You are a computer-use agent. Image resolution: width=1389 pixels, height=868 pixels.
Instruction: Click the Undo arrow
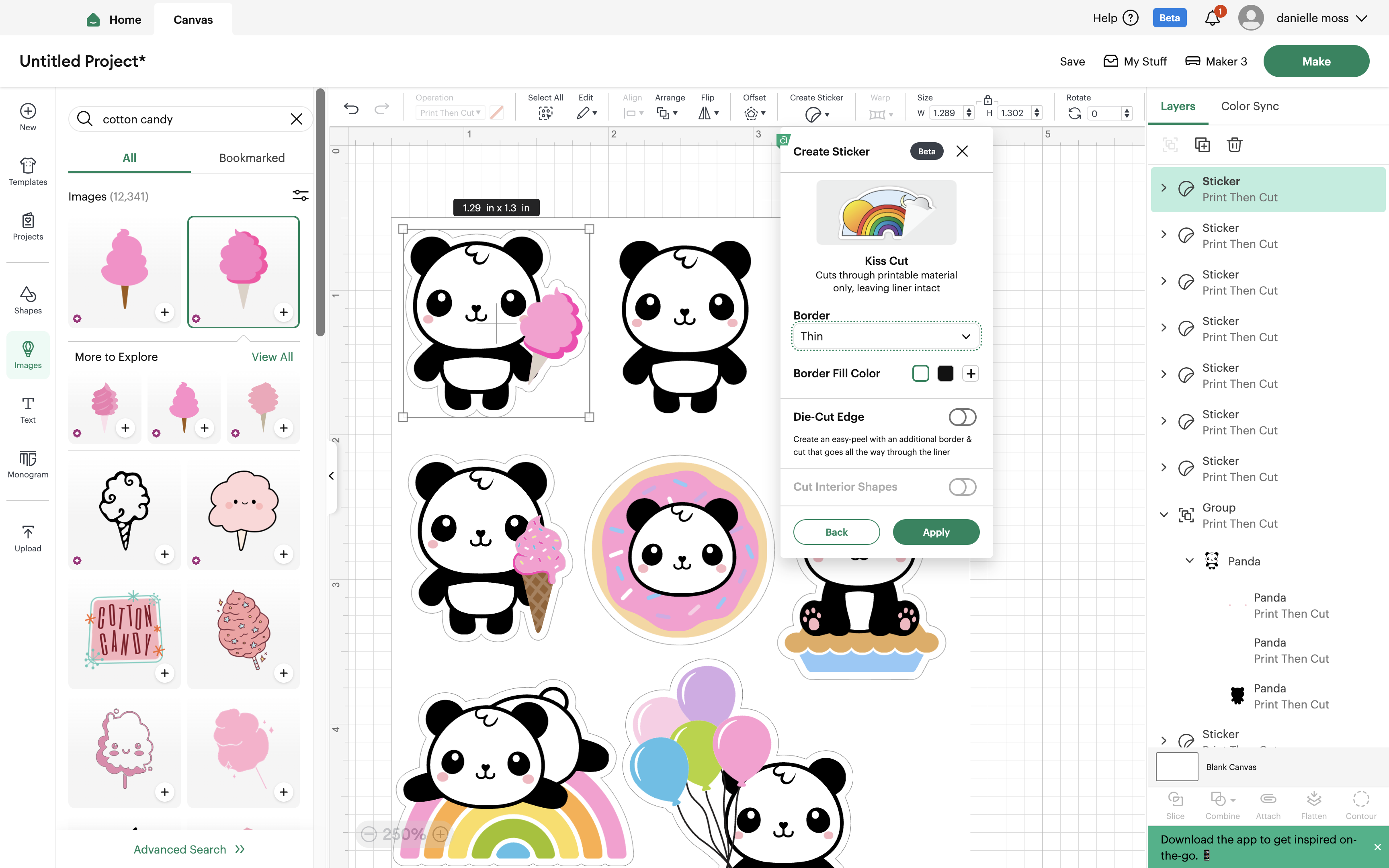(351, 108)
